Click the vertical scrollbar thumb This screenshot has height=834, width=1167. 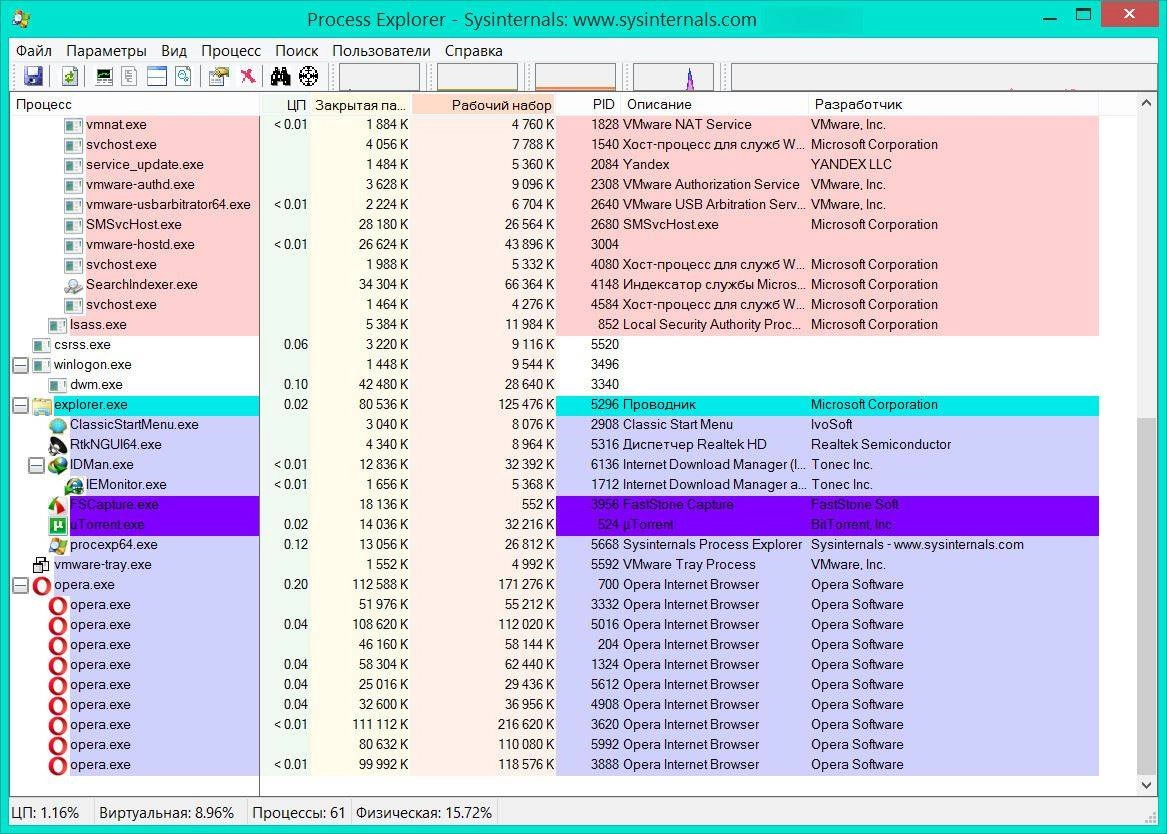tap(1146, 596)
